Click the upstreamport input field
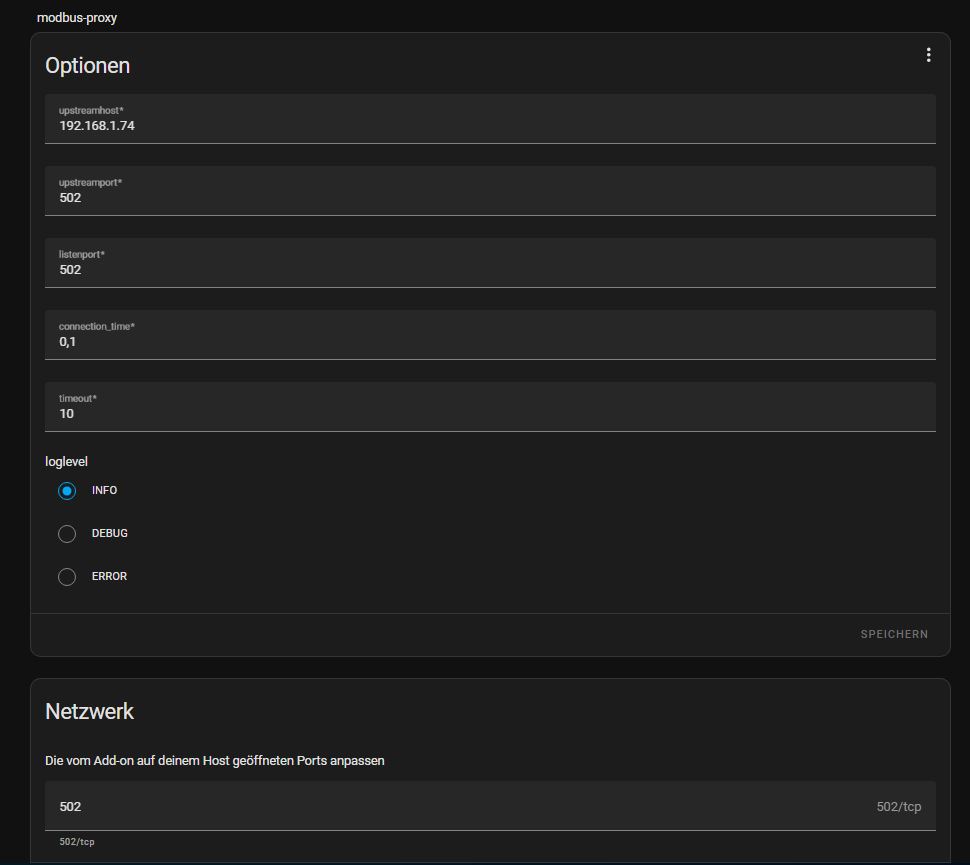The image size is (970, 865). pos(490,191)
